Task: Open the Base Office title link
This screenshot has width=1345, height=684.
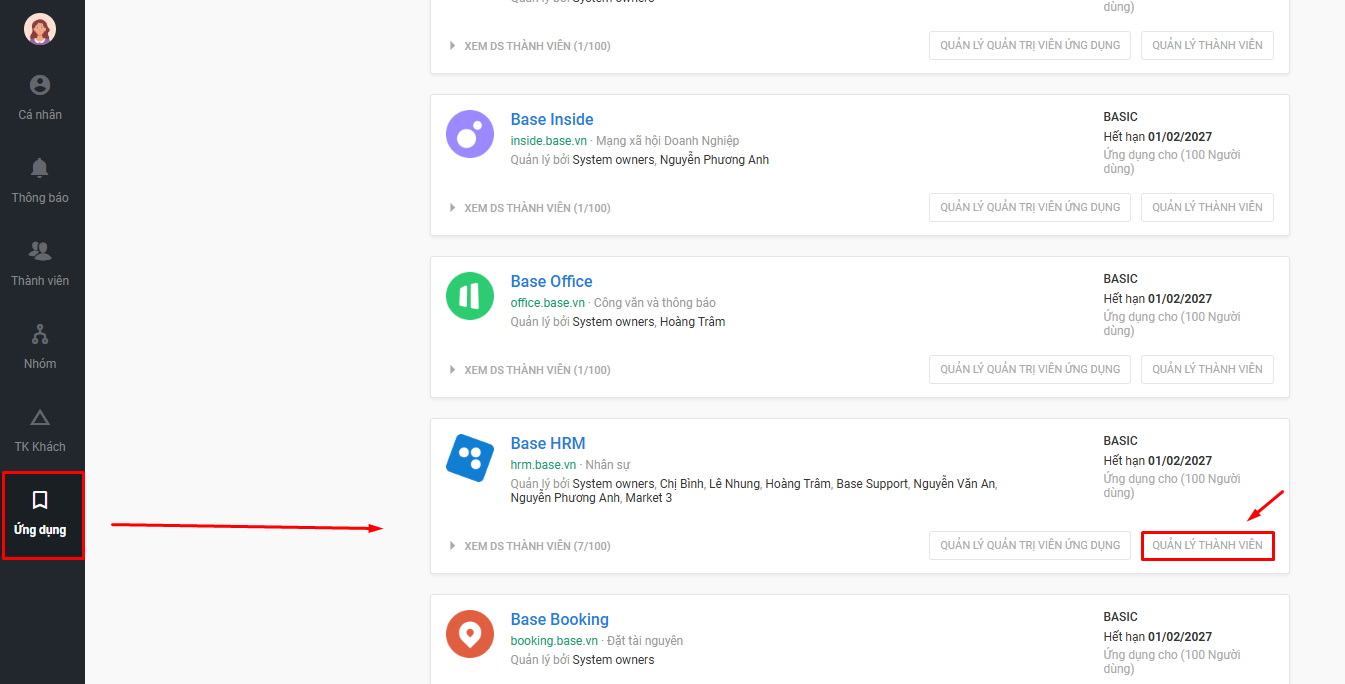Action: (551, 282)
